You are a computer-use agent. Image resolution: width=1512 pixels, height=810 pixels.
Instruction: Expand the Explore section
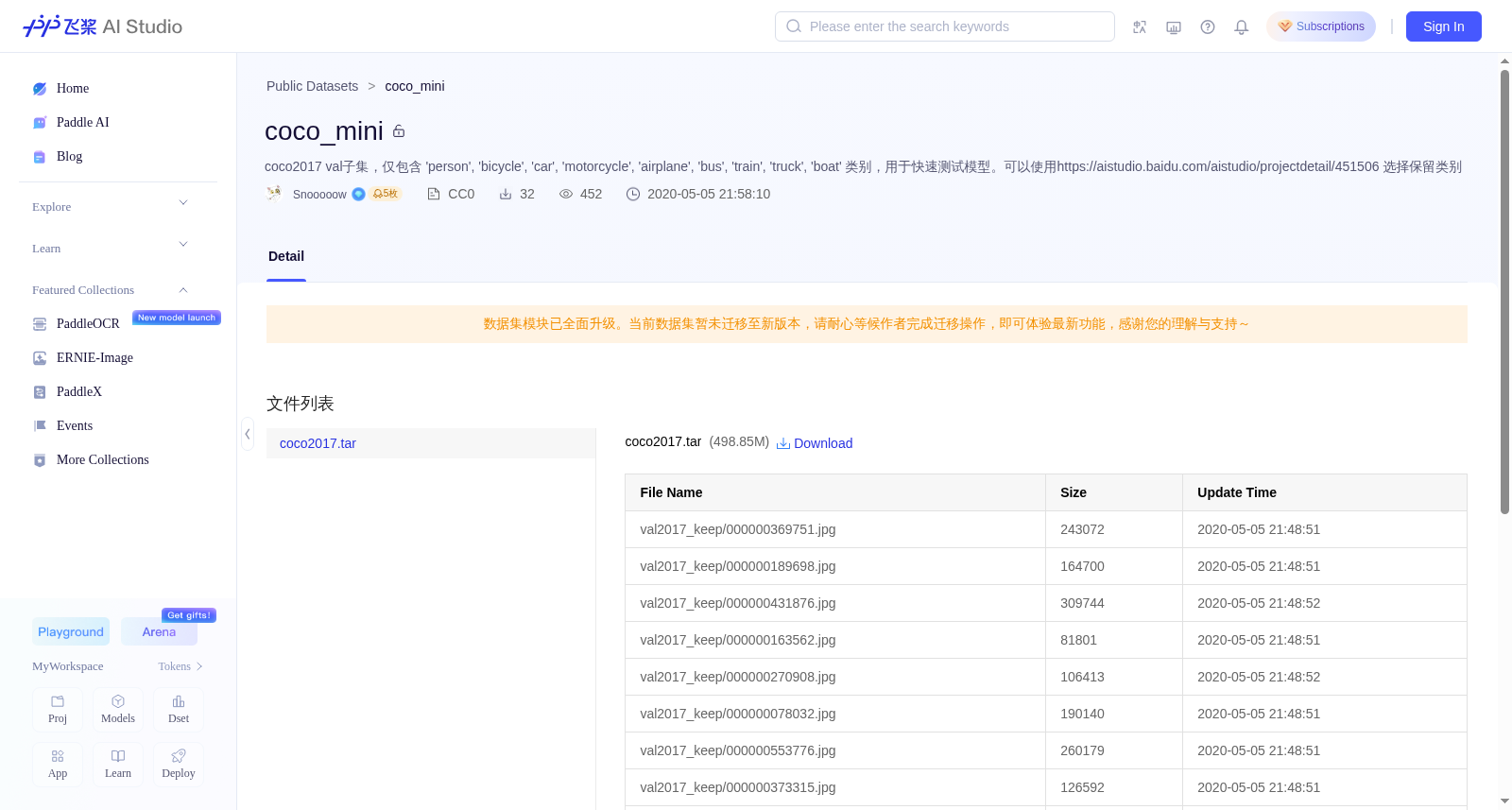[183, 202]
